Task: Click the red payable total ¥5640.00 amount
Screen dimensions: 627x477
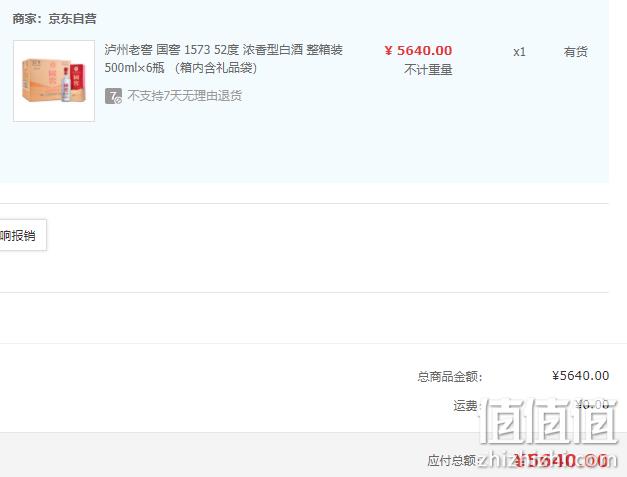Action: click(561, 461)
